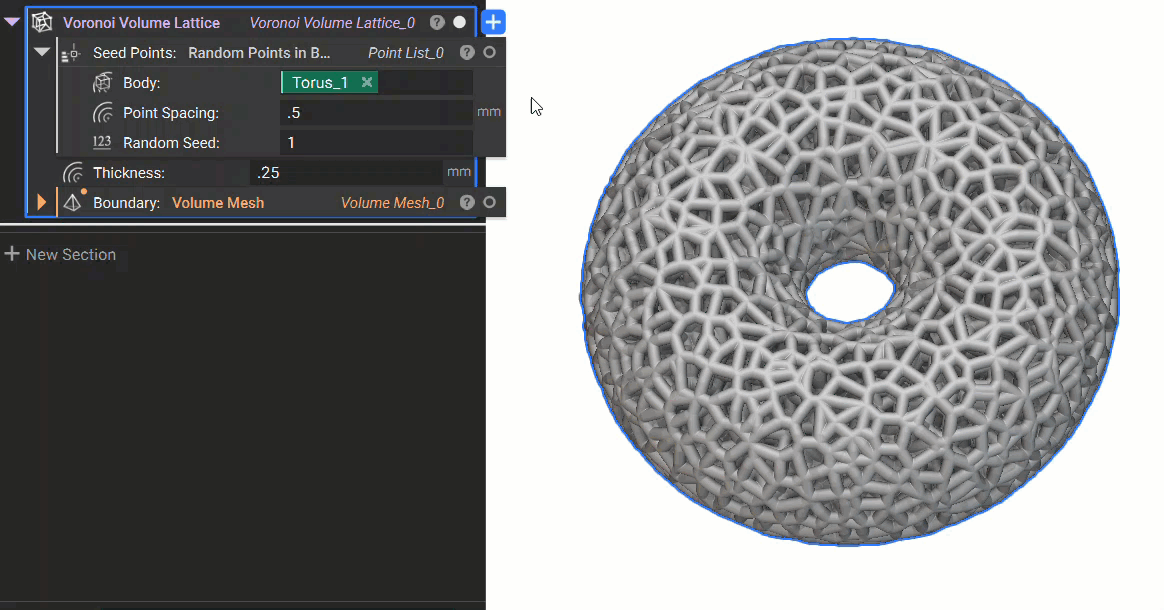1164x610 pixels.
Task: Click the blue plus add button
Action: (x=494, y=22)
